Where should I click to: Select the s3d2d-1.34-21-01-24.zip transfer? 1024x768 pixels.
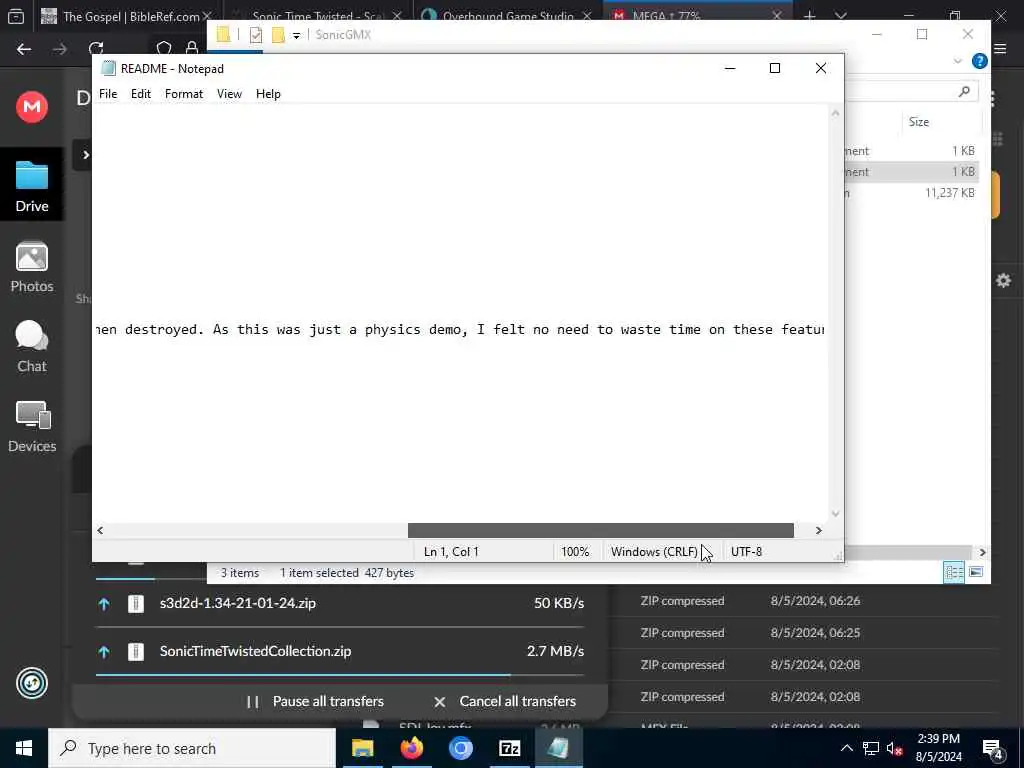340,603
